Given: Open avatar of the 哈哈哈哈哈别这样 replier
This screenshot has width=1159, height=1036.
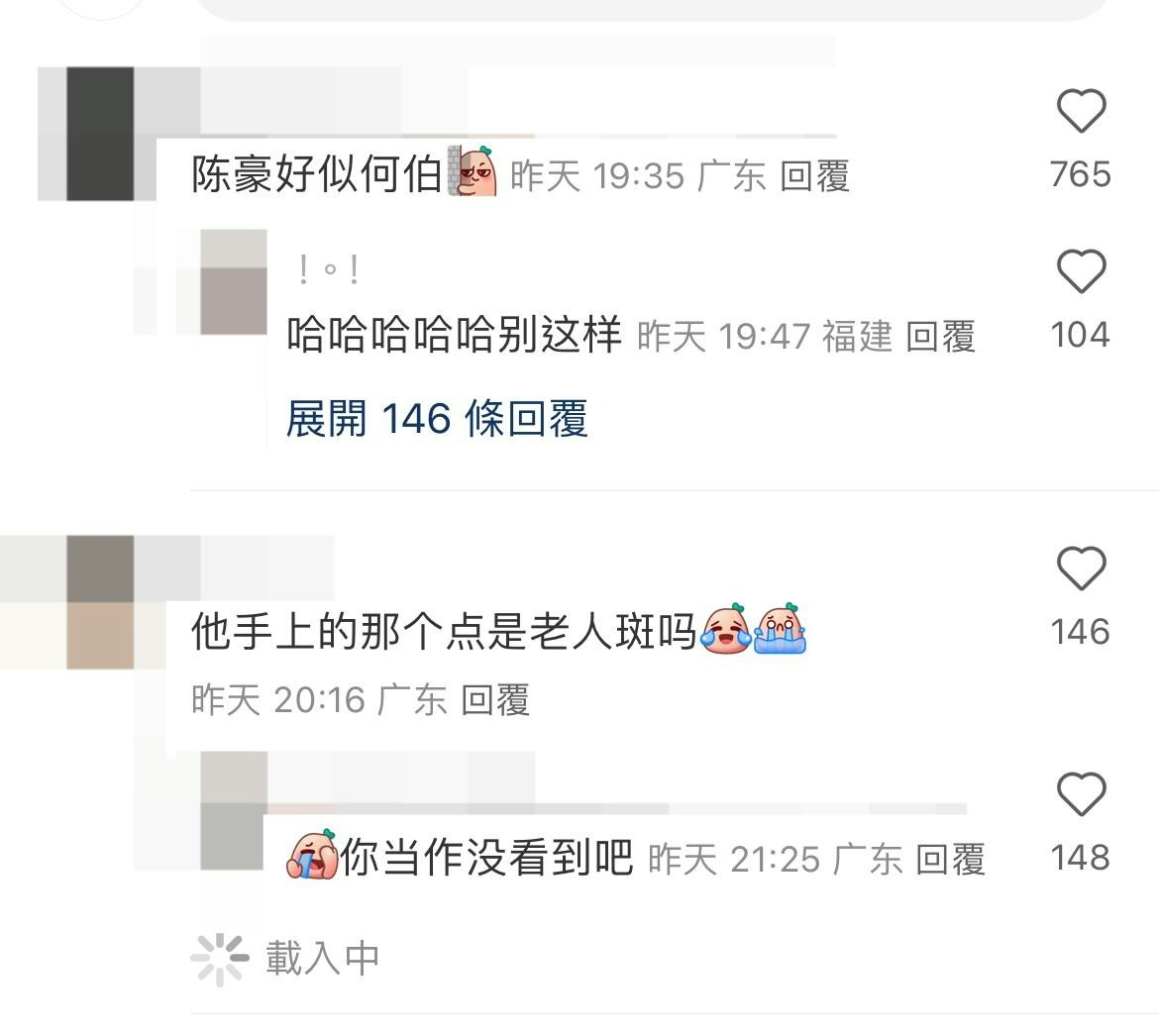Looking at the screenshot, I should (234, 281).
